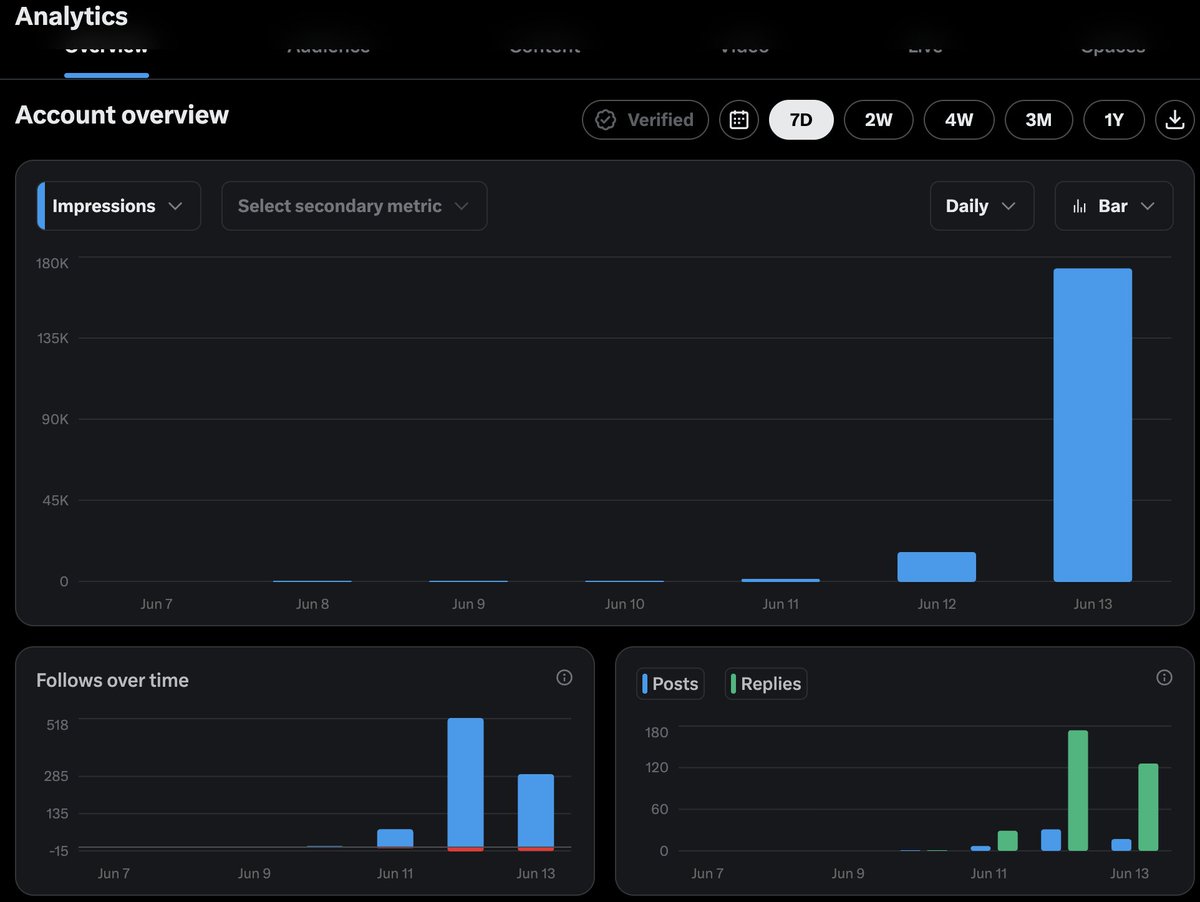Image resolution: width=1200 pixels, height=902 pixels.
Task: Download analytics data with download icon
Action: (x=1174, y=120)
